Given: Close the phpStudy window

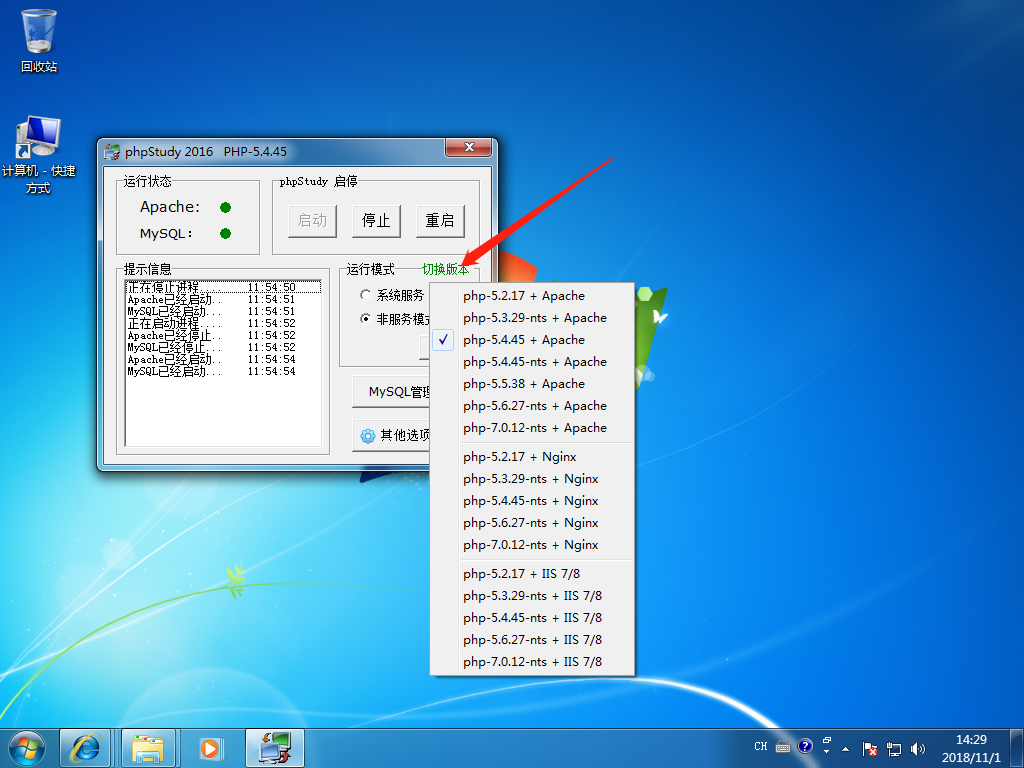Looking at the screenshot, I should (468, 148).
